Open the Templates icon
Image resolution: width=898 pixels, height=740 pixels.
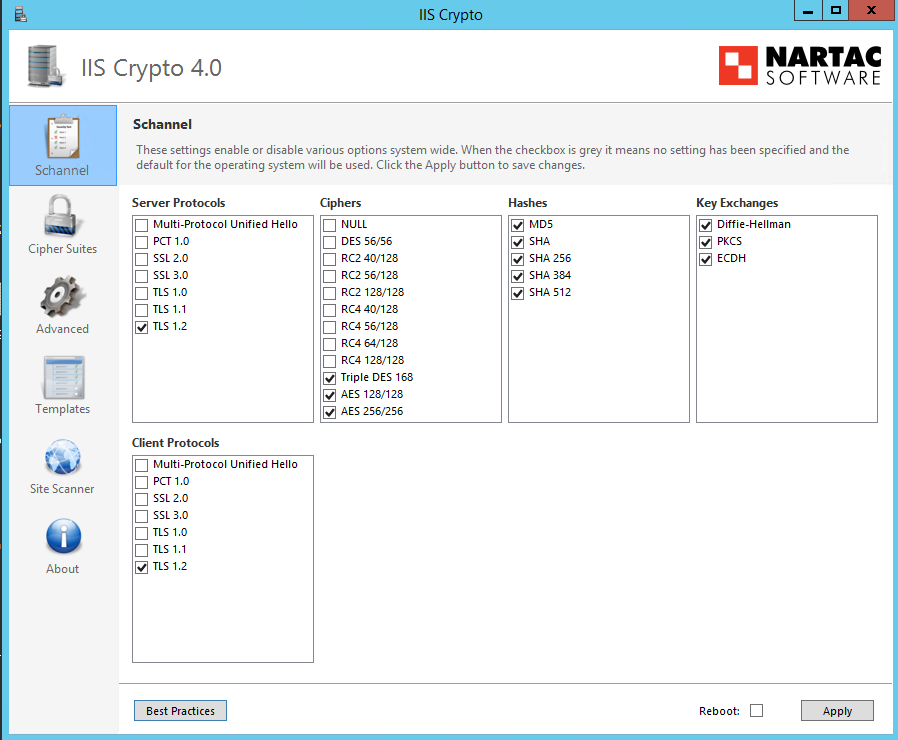point(63,377)
